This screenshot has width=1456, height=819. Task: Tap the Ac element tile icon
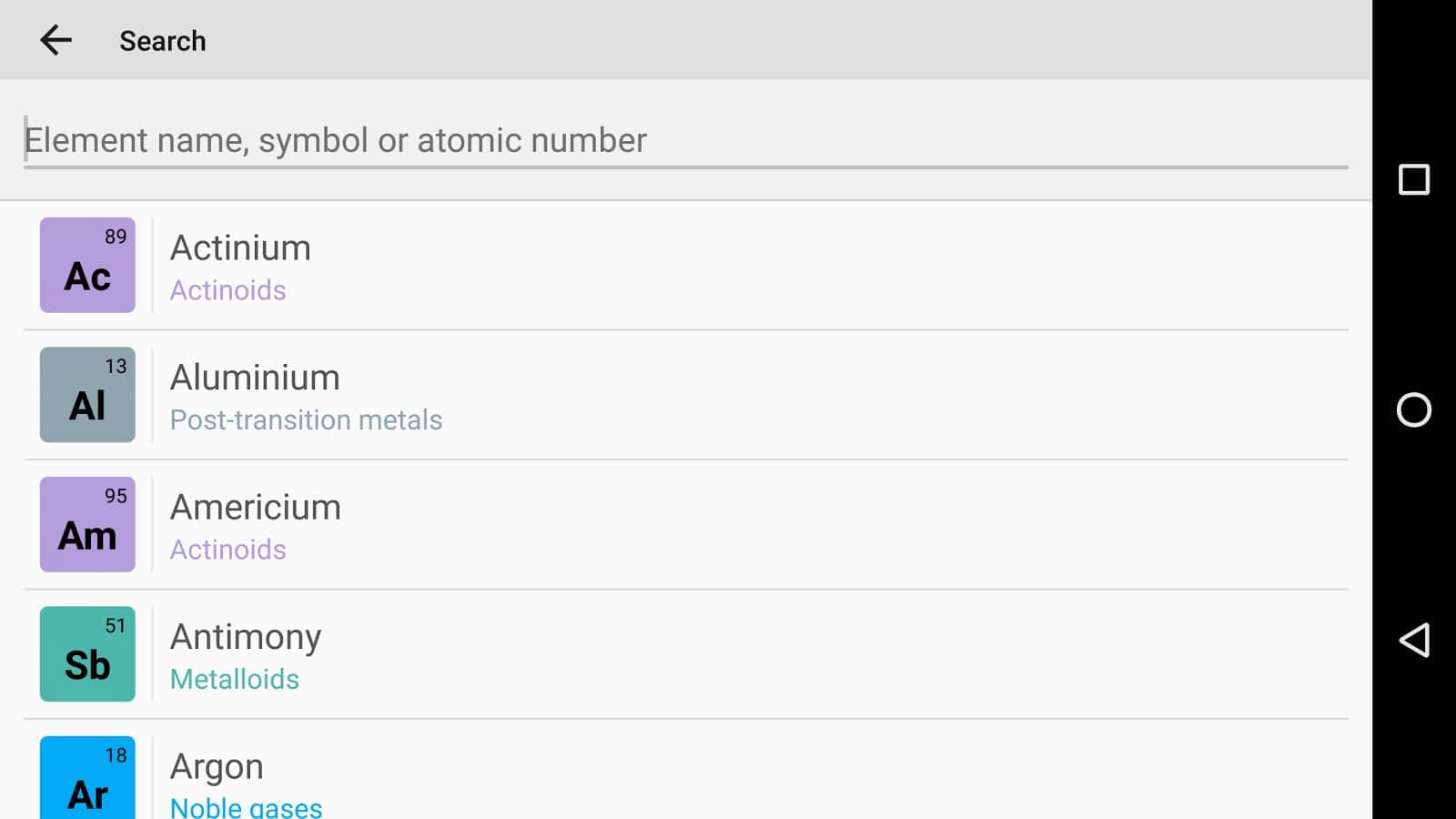point(87,265)
